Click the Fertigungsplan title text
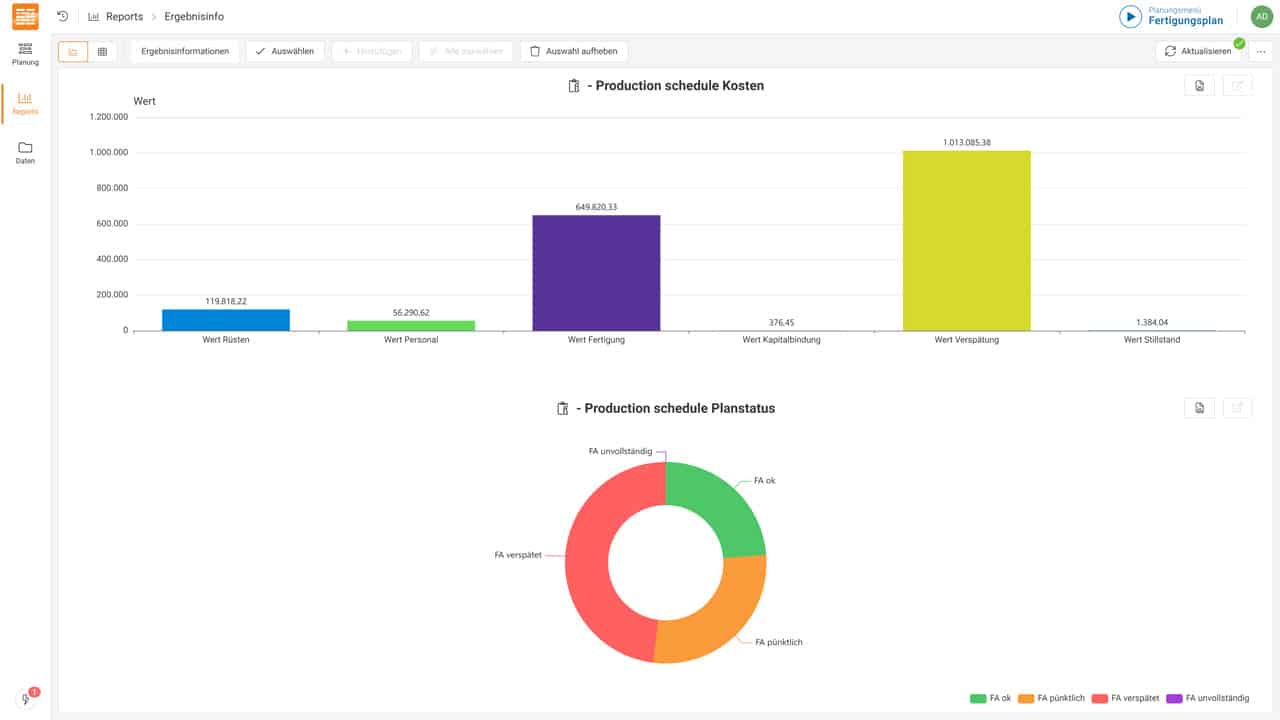 click(1185, 20)
